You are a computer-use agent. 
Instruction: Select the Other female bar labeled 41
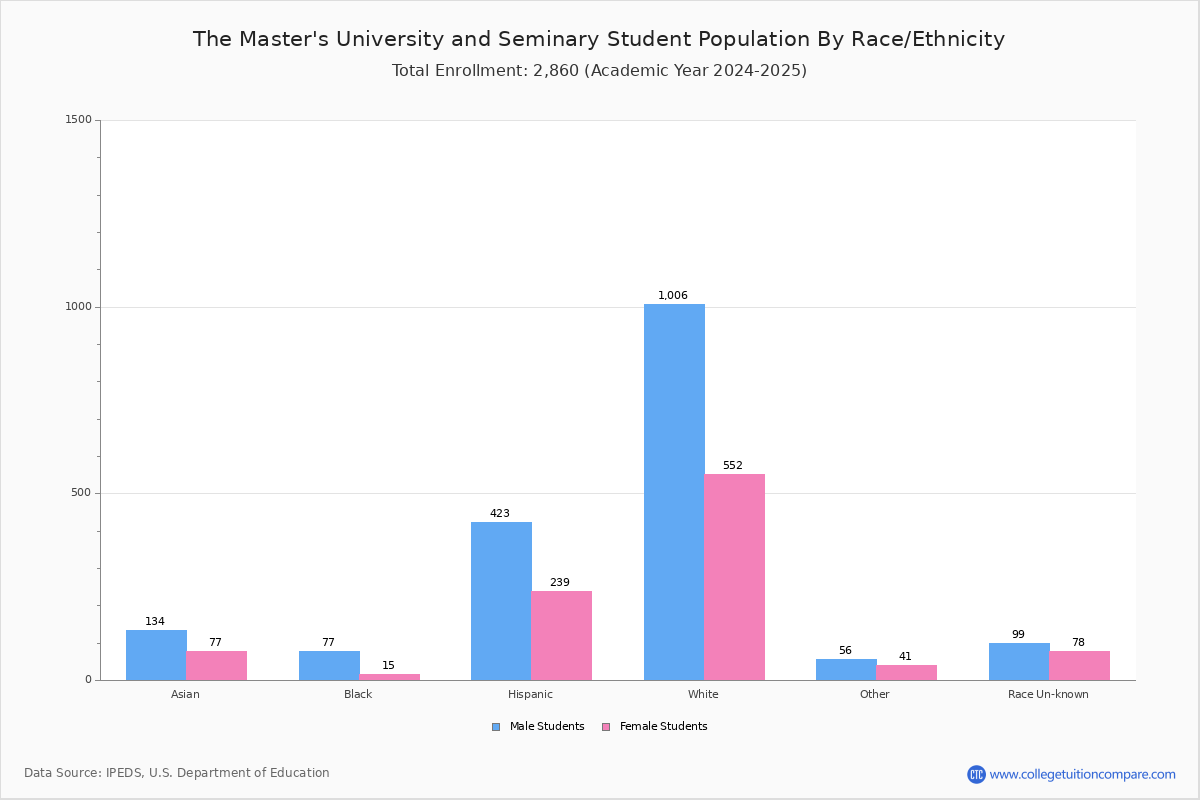coord(907,673)
